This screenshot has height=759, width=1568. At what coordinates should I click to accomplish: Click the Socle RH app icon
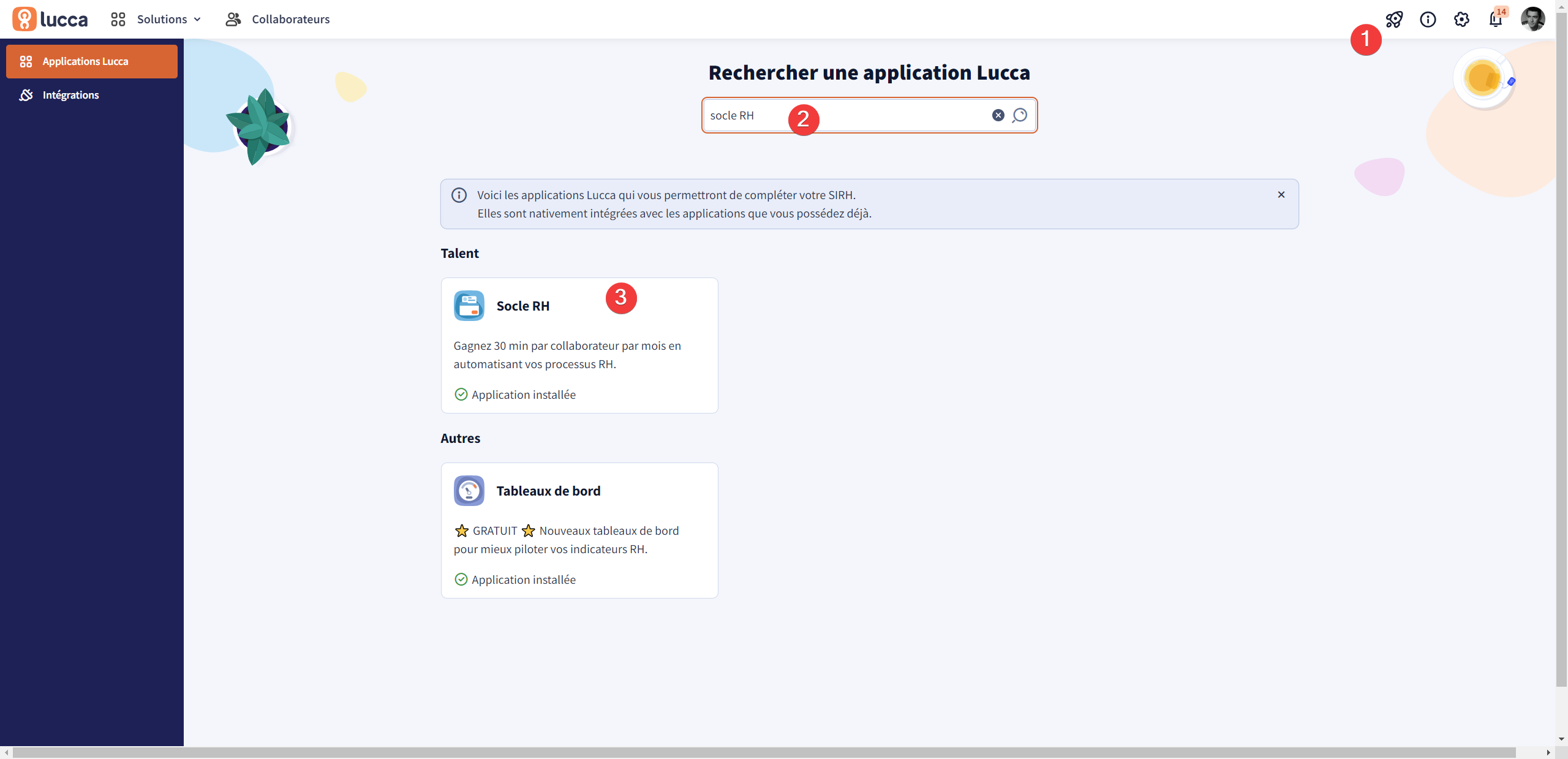click(x=469, y=306)
